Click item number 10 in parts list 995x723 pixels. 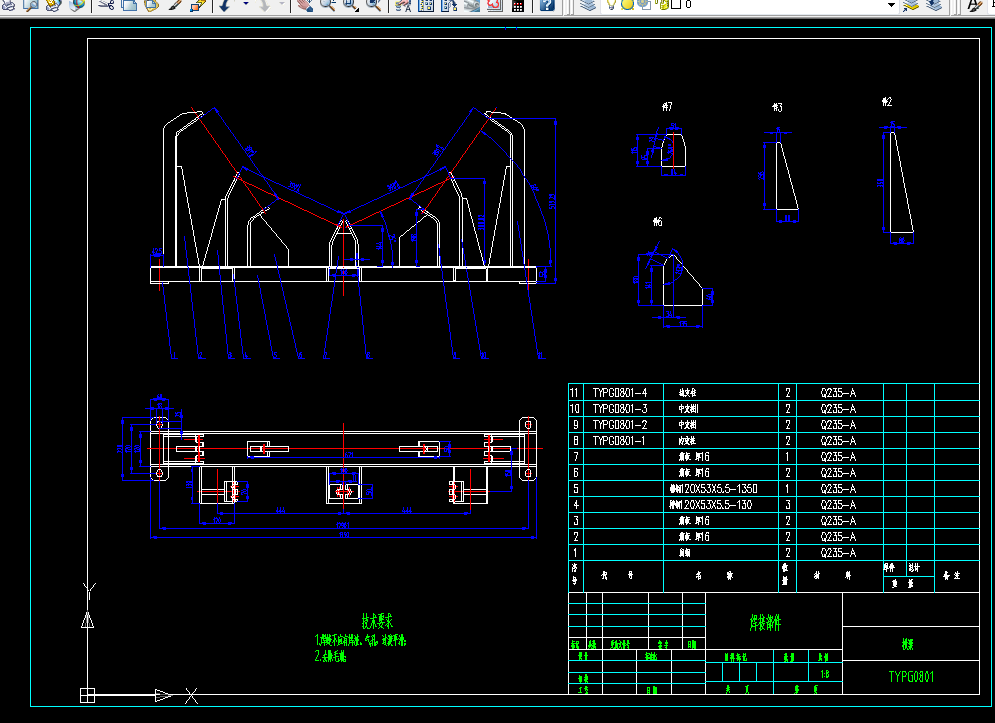(x=574, y=408)
